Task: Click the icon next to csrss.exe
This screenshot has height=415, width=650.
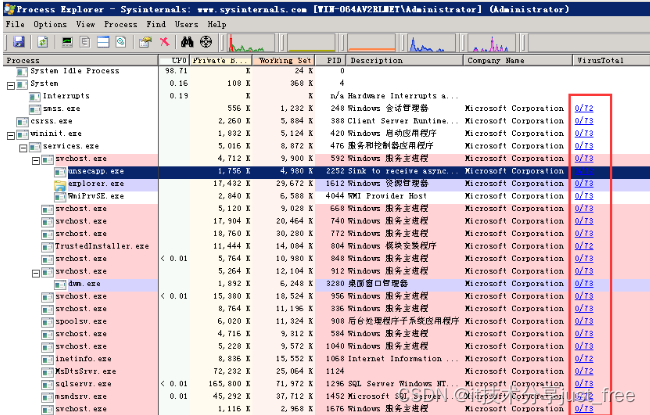Action: point(22,122)
